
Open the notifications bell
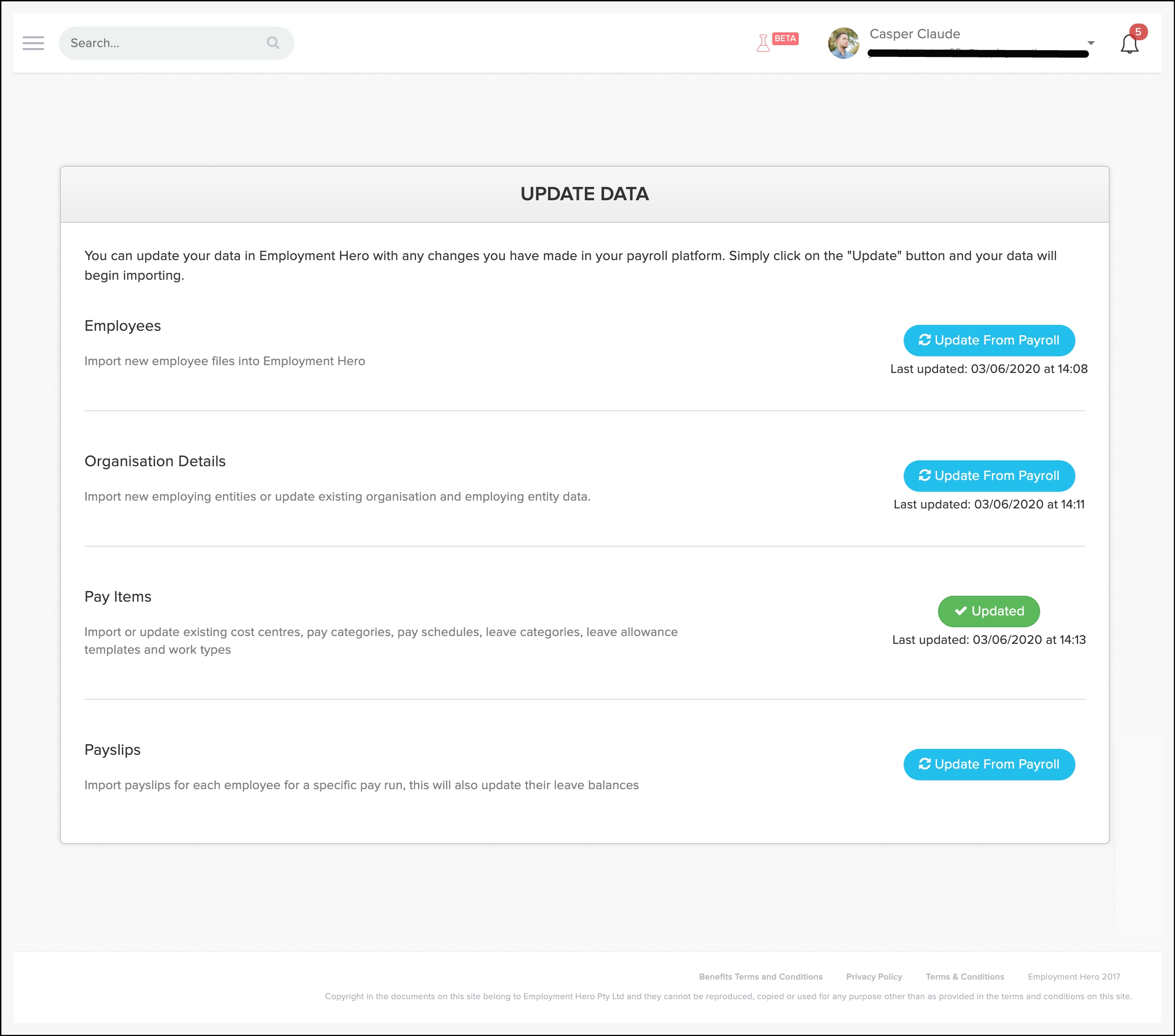(x=1129, y=45)
